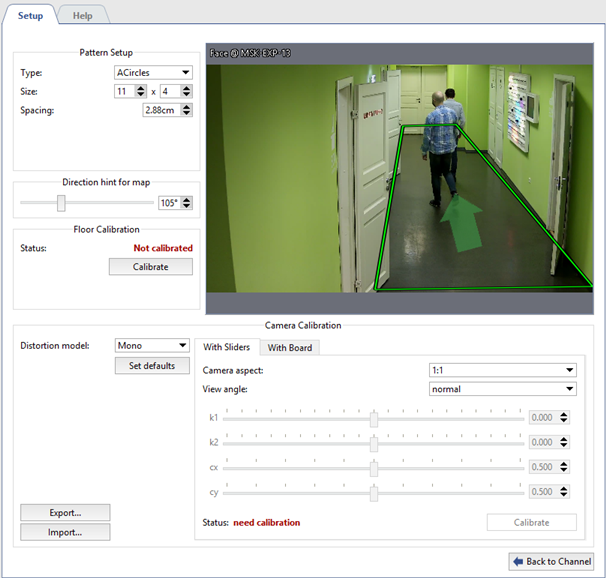Image resolution: width=606 pixels, height=578 pixels.
Task: Select the With Board tab
Action: click(288, 348)
